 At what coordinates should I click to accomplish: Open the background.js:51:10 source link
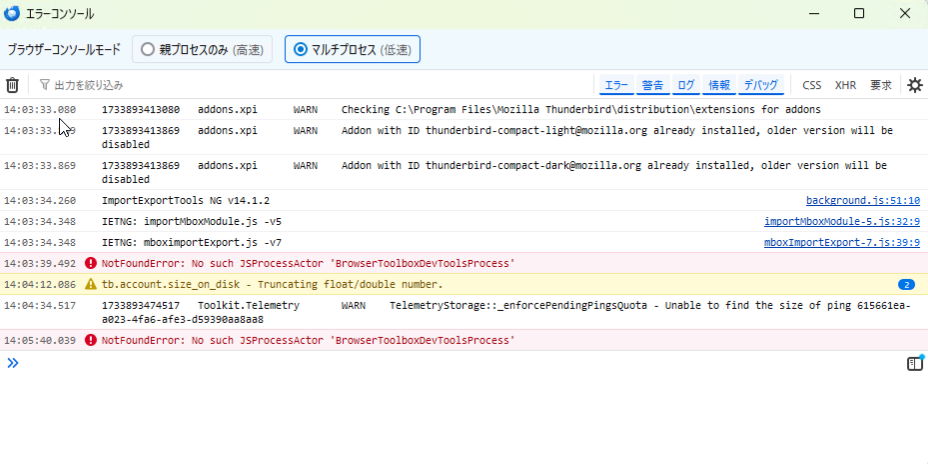(863, 200)
